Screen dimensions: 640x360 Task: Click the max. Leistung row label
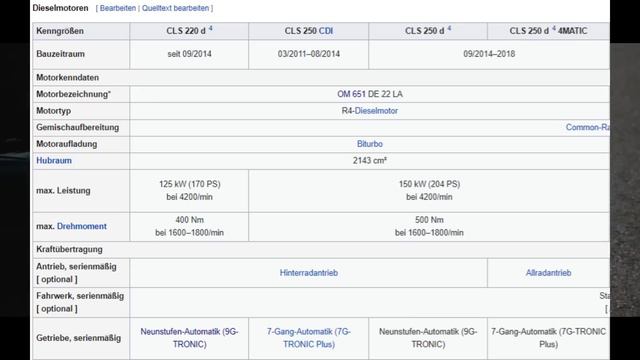[x=63, y=191]
